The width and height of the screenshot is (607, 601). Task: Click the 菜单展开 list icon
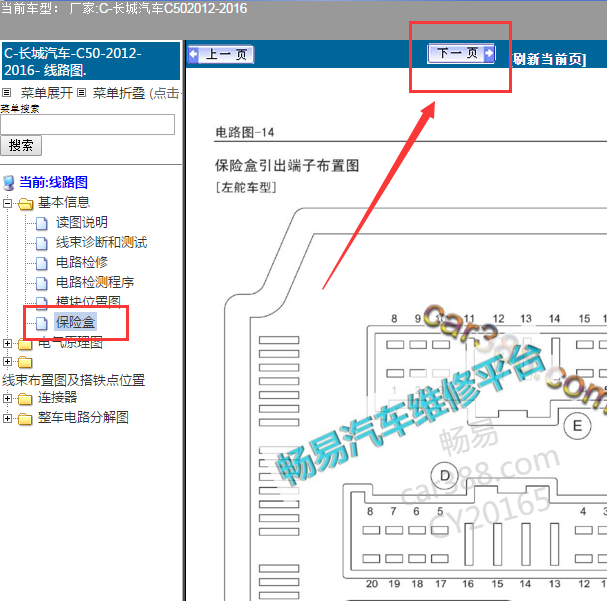[7, 92]
